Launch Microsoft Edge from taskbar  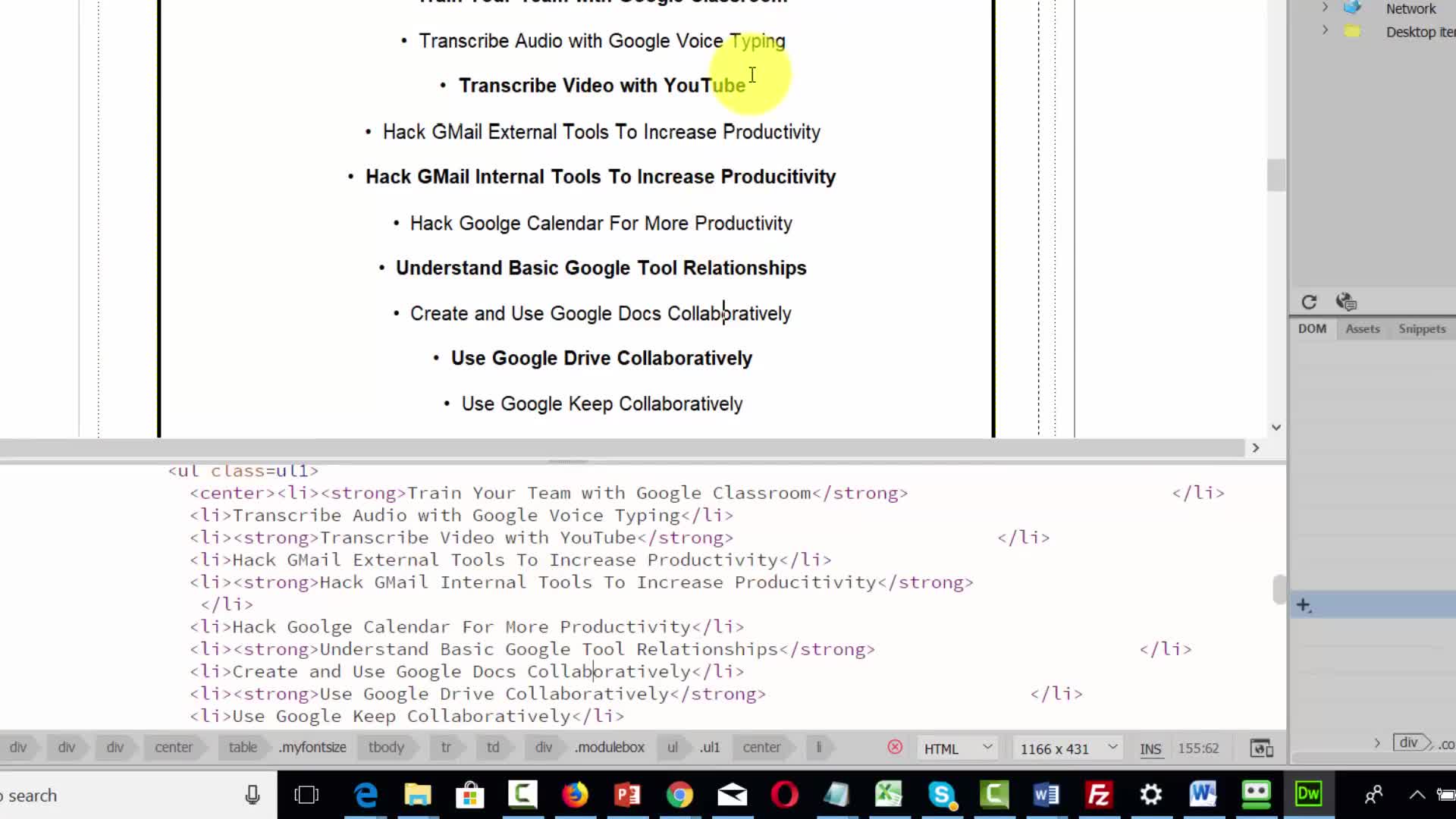[x=366, y=795]
